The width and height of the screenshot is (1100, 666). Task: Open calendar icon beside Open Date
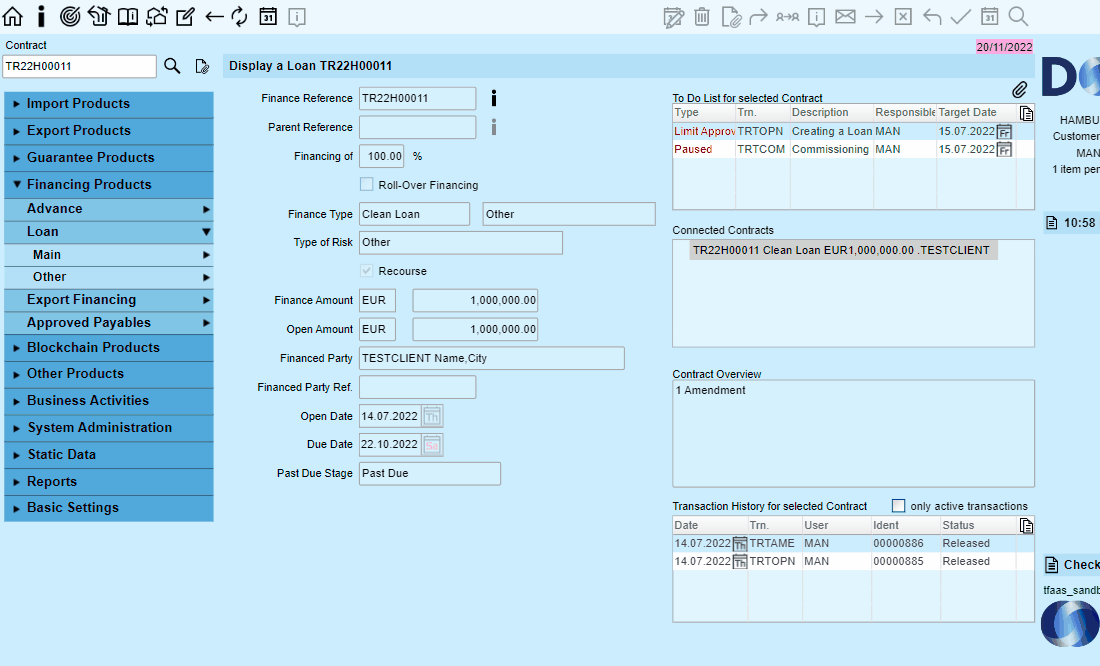[x=432, y=416]
